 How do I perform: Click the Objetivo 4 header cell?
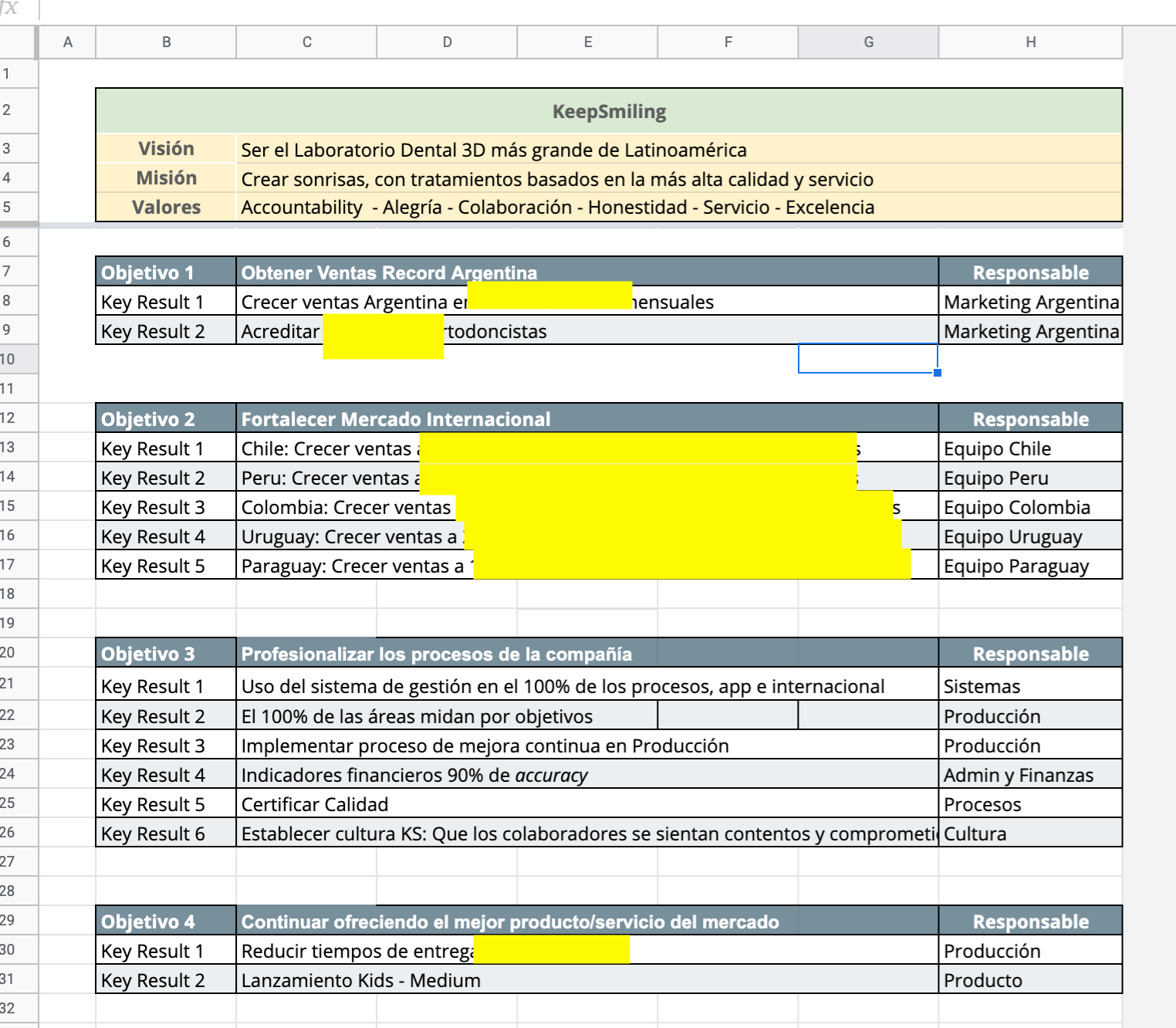tap(166, 921)
